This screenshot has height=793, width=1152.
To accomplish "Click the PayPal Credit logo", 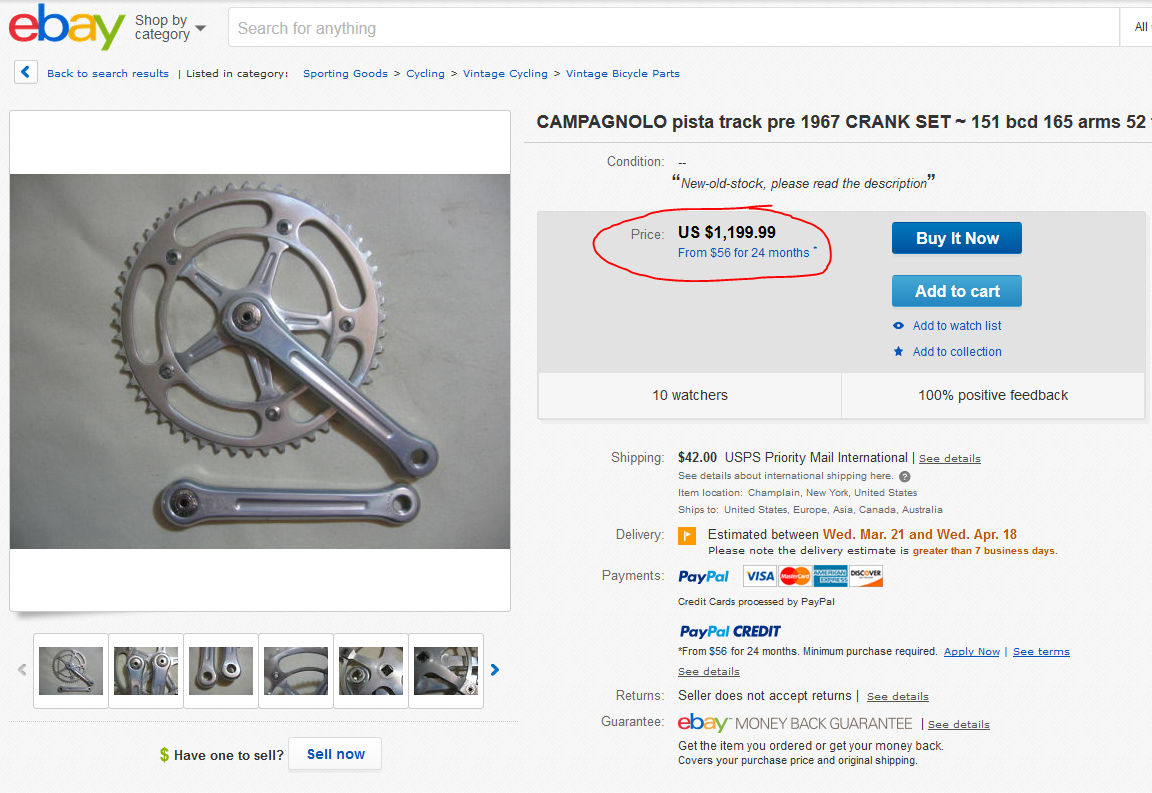I will pos(730,631).
